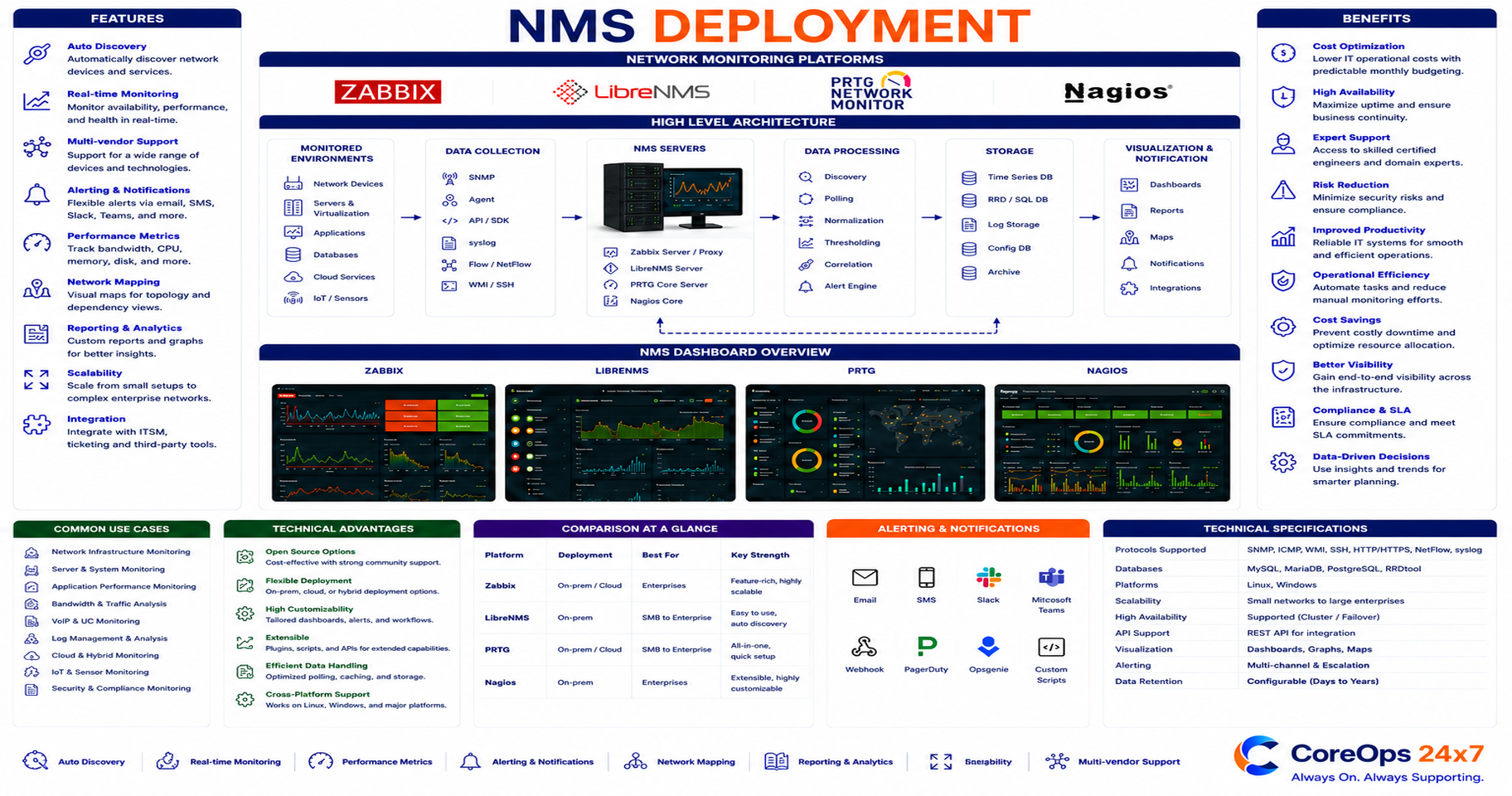Click the Auto Discovery icon in Features panel

click(36, 54)
